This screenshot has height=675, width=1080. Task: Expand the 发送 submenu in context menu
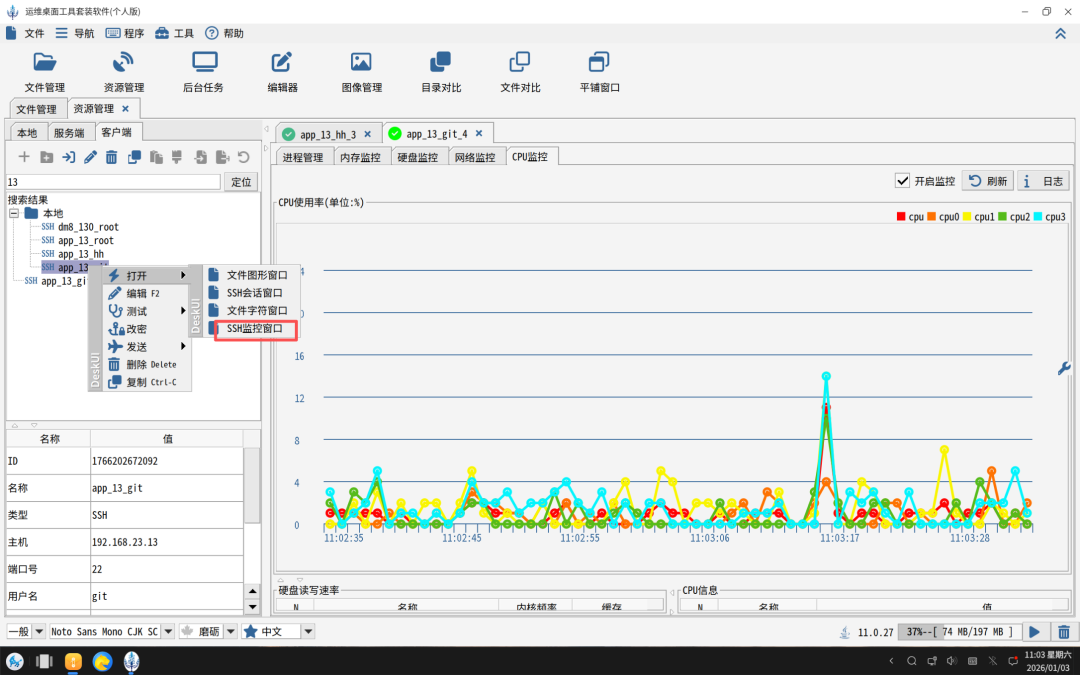pos(146,346)
